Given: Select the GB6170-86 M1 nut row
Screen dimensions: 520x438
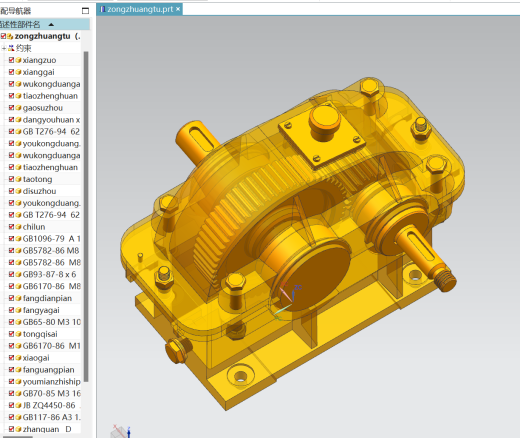Looking at the screenshot, I should coord(52,346).
